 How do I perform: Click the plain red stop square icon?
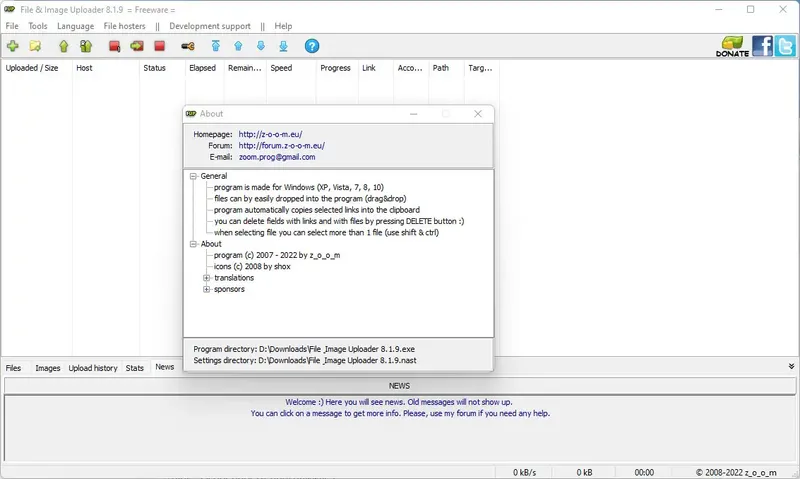[x=160, y=46]
